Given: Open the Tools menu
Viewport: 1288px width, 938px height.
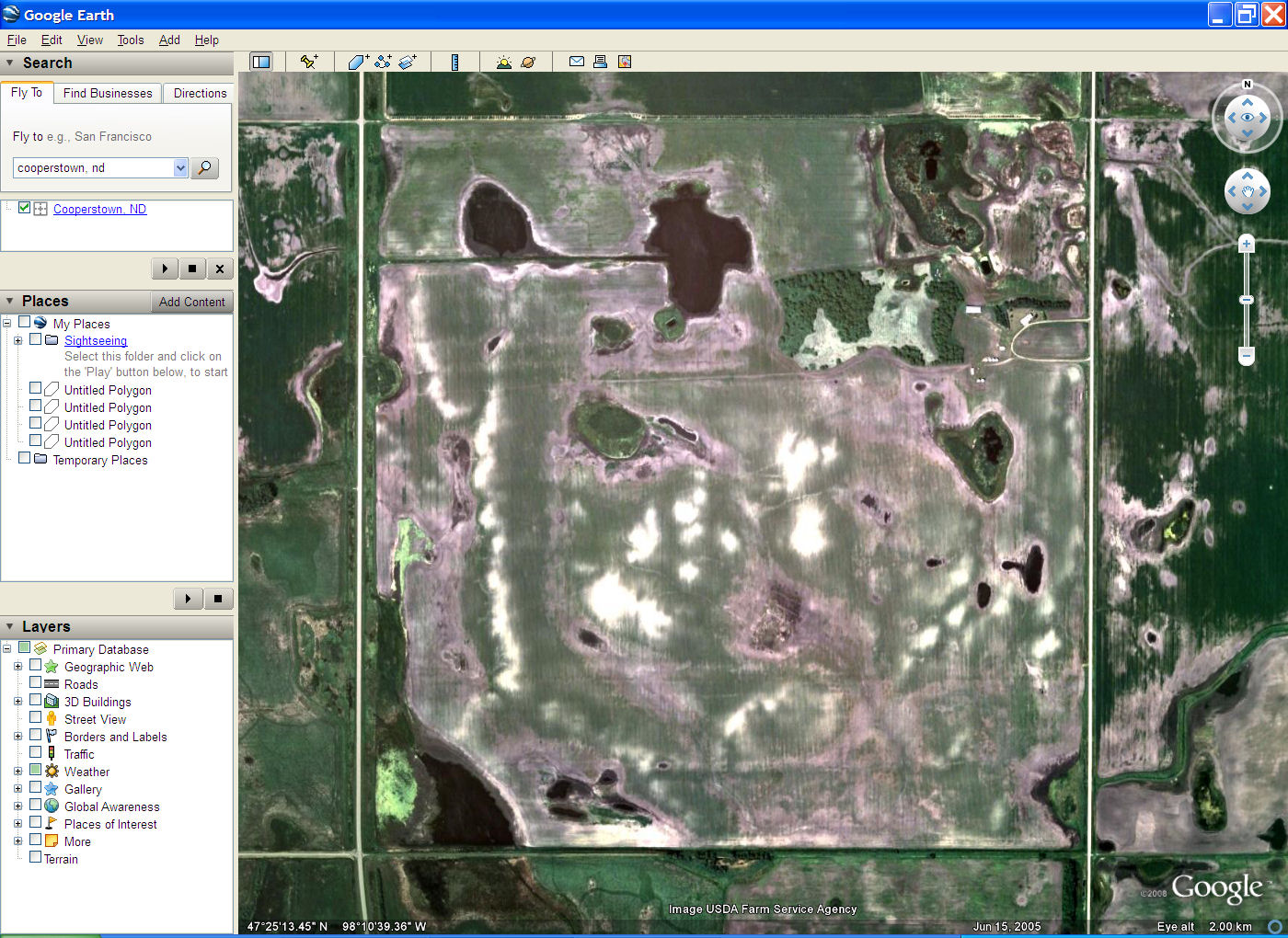Looking at the screenshot, I should pos(131,40).
